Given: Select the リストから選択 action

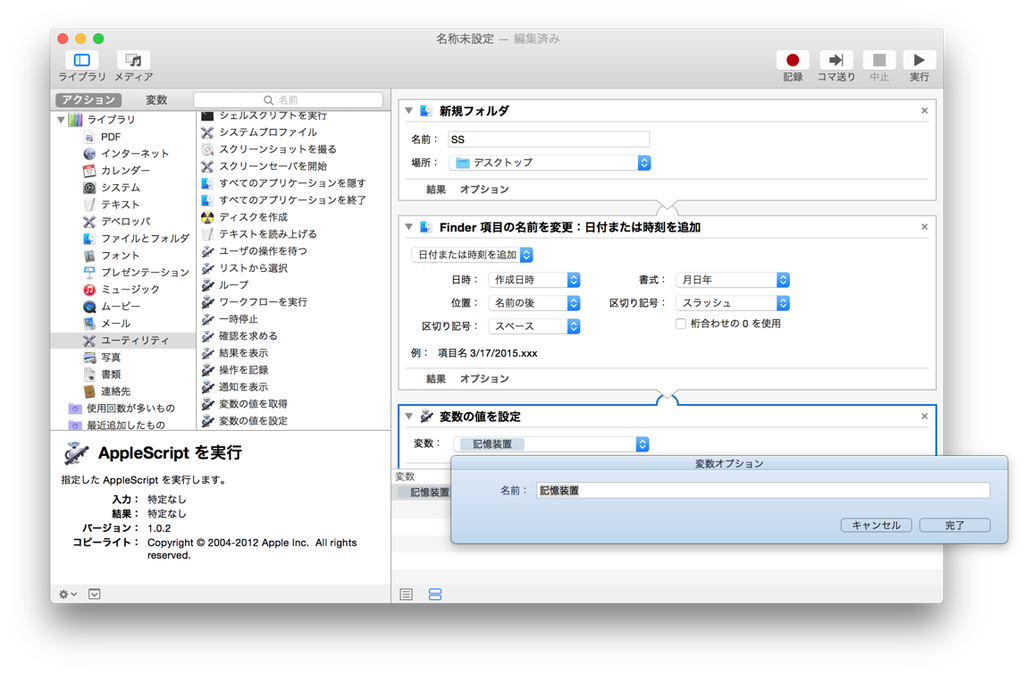Looking at the screenshot, I should point(253,268).
